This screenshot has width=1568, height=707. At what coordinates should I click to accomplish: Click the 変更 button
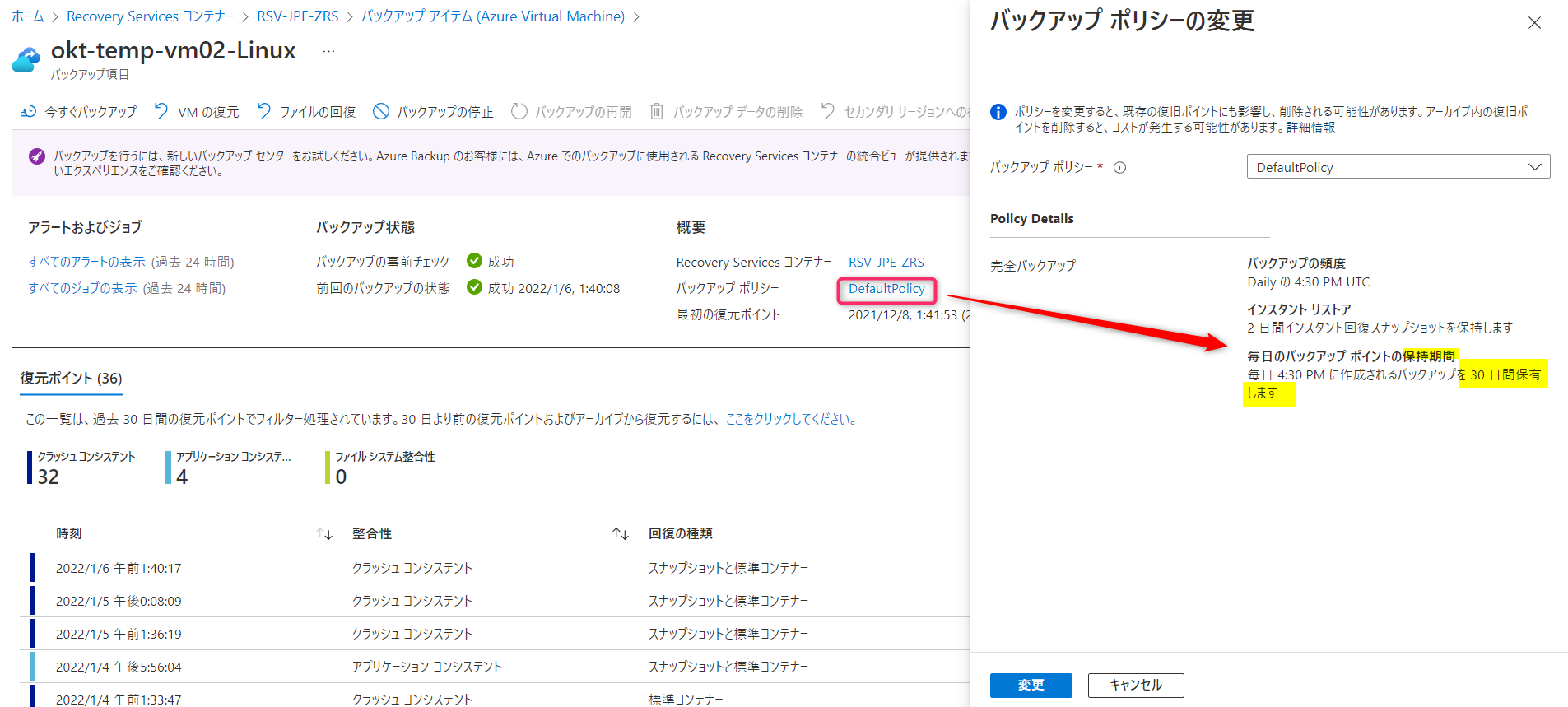1031,685
